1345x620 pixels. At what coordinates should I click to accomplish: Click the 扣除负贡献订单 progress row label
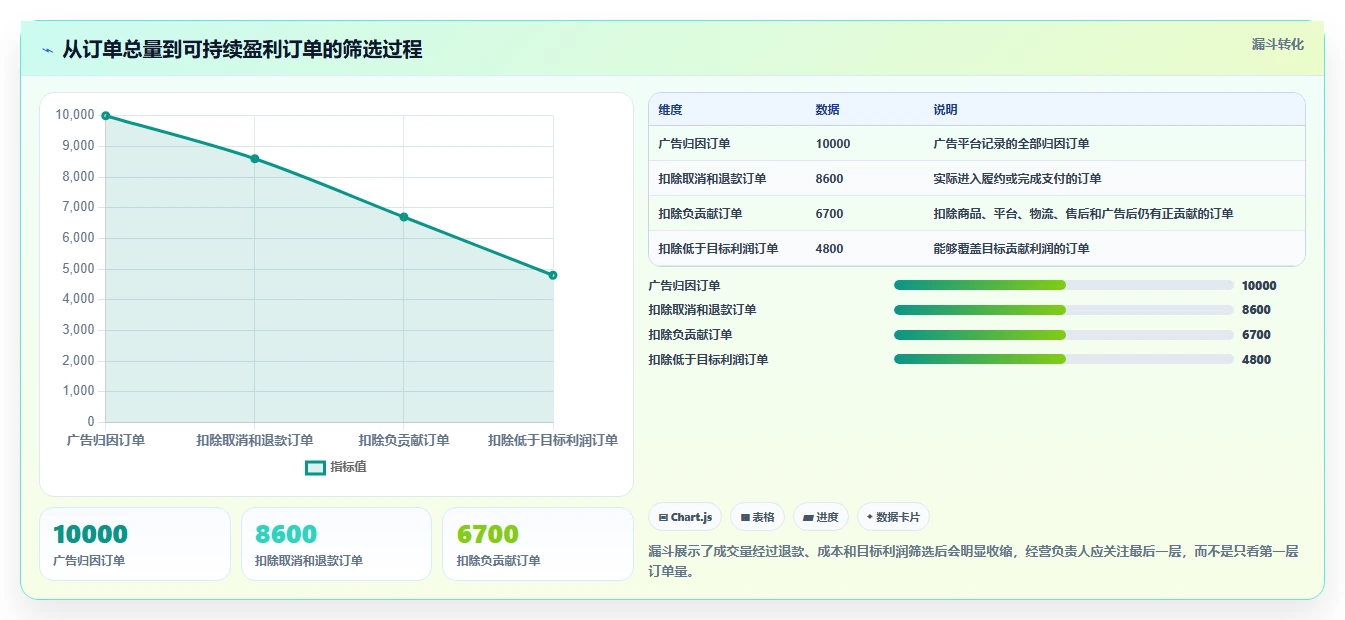click(690, 334)
